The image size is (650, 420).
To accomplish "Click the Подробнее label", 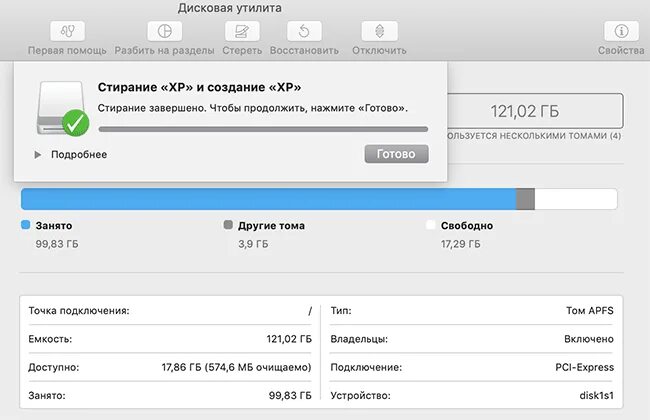I will click(79, 155).
